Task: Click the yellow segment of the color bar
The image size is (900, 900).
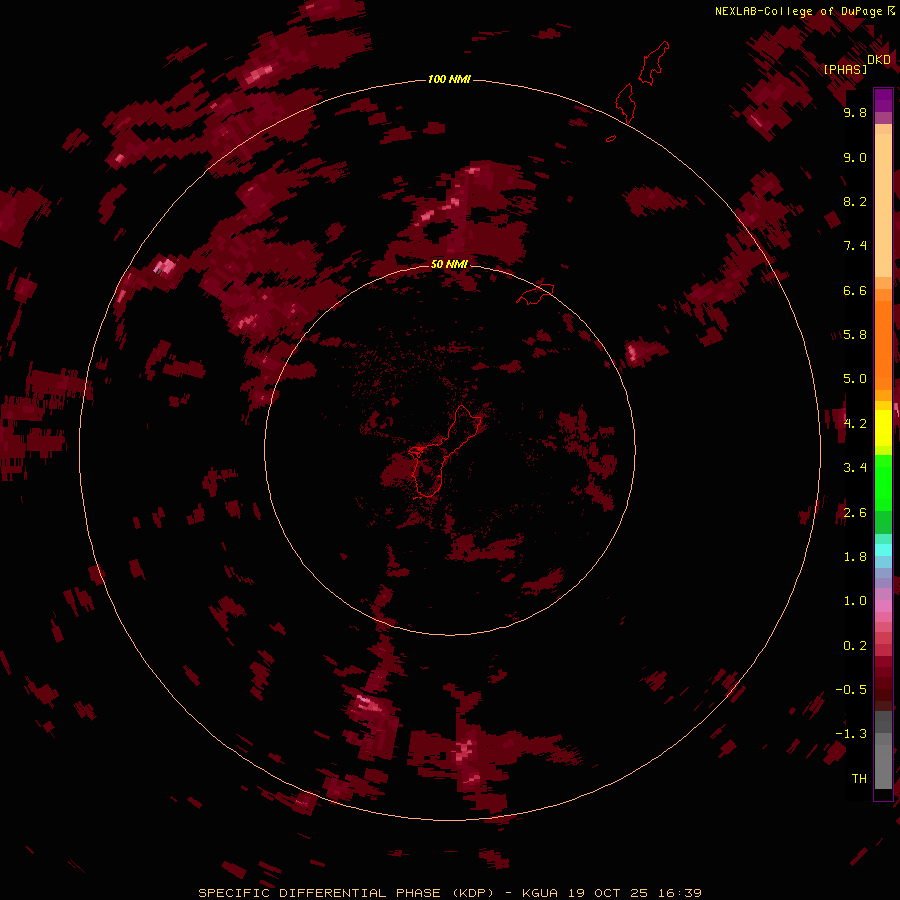Action: [883, 428]
